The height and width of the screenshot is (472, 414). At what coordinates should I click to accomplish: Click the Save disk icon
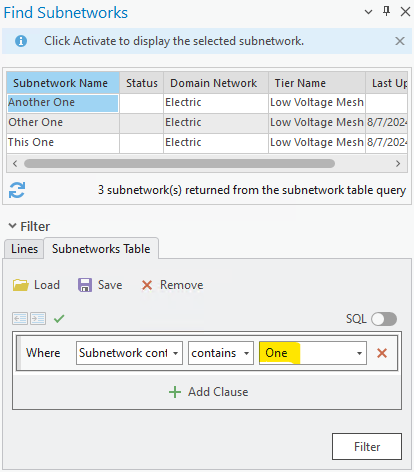(x=85, y=285)
